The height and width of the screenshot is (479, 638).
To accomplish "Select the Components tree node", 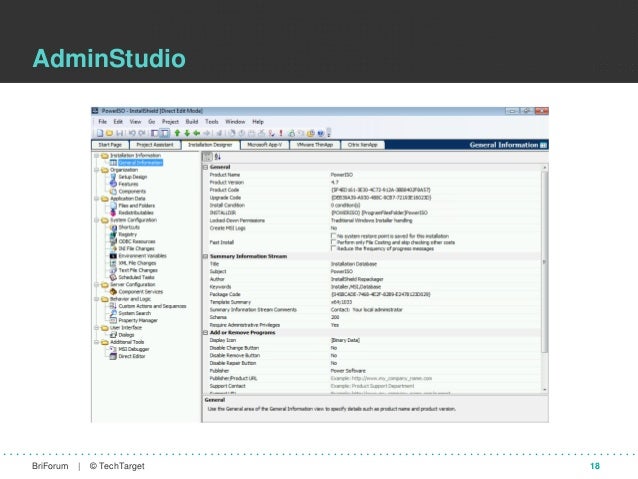I will click(x=132, y=191).
